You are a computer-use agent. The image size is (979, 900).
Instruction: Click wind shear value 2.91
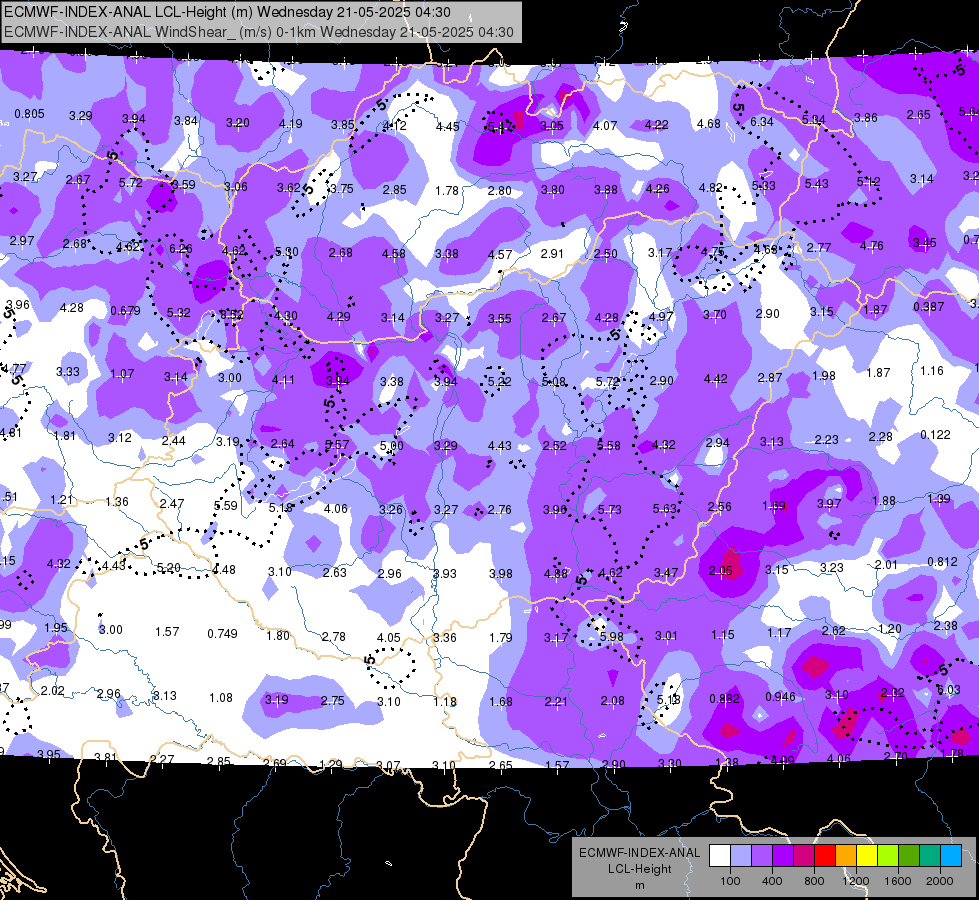pos(552,254)
